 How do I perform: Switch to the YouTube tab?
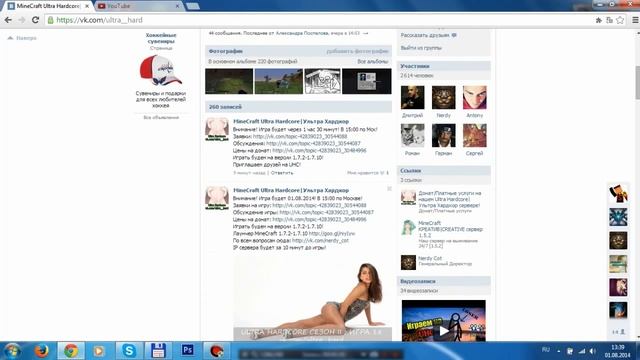pyautogui.click(x=137, y=6)
